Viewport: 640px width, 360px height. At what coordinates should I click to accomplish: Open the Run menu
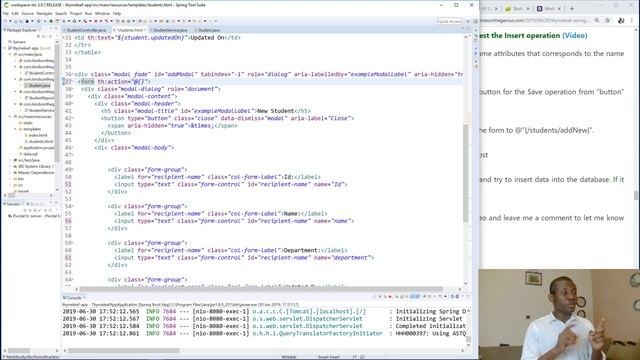coord(89,13)
